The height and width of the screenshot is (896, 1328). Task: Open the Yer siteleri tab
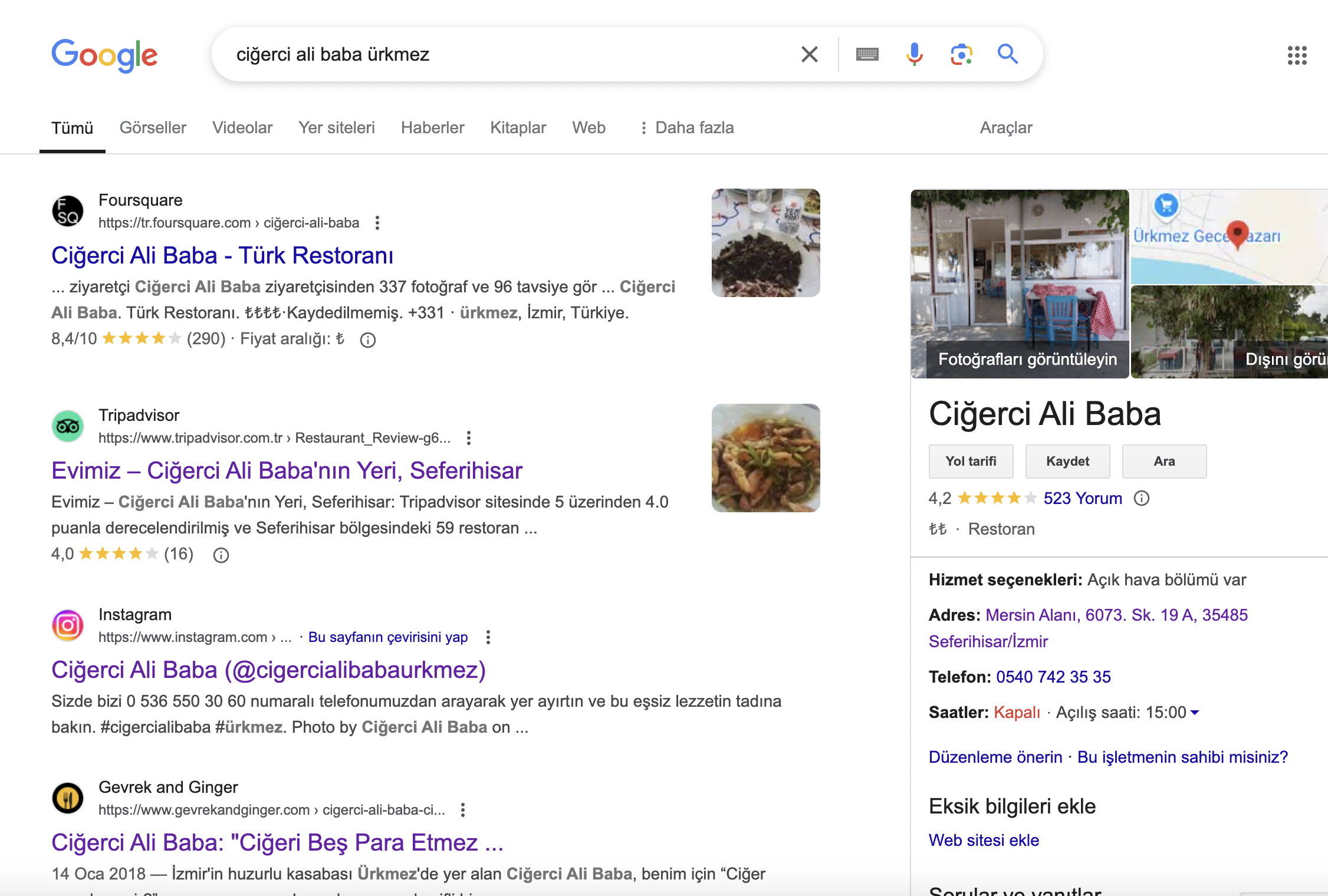point(336,128)
